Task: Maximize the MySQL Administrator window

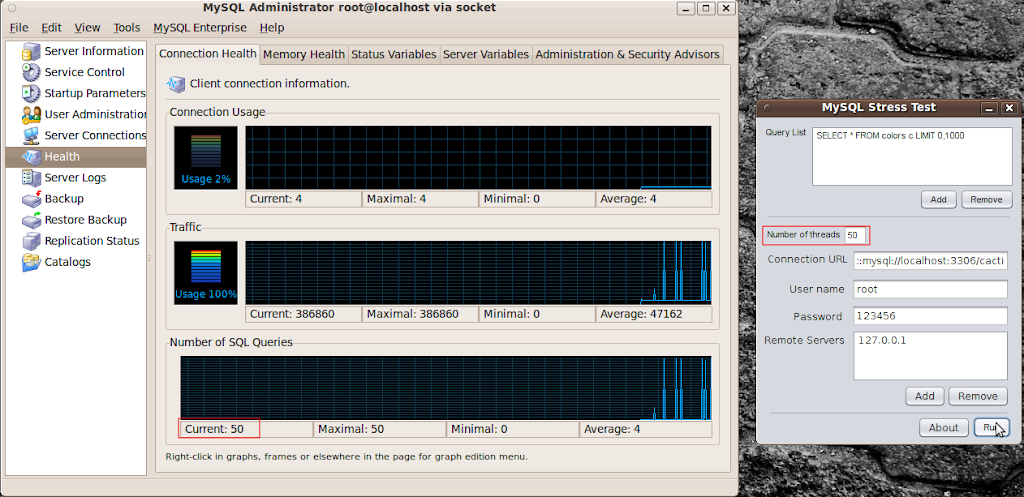Action: click(x=706, y=8)
